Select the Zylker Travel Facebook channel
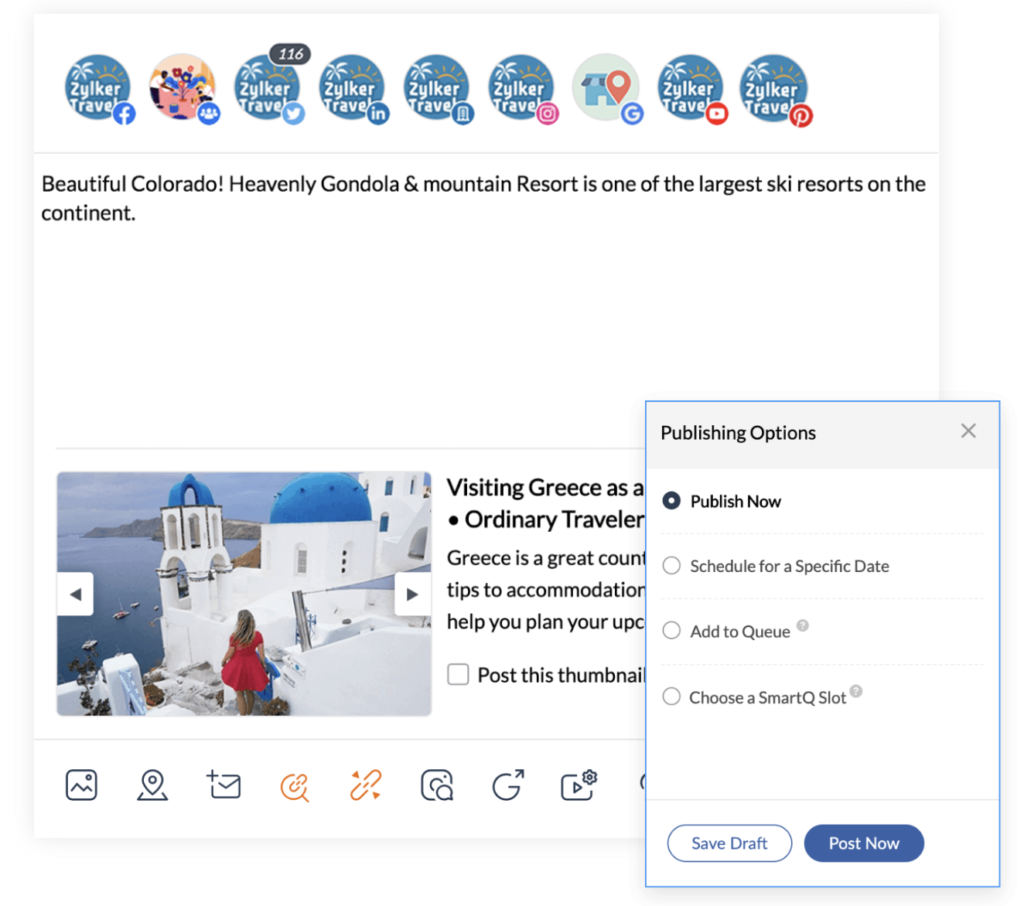 [x=99, y=88]
